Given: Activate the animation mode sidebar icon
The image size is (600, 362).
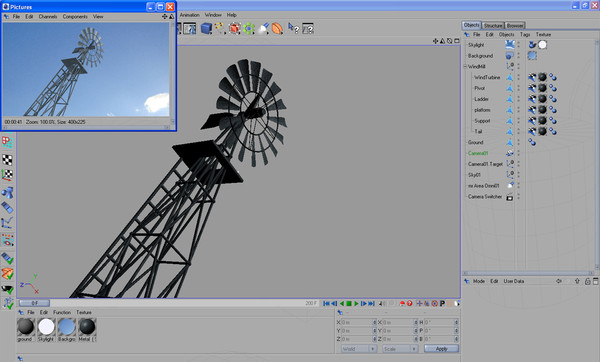Looking at the screenshot, I should point(7,240).
